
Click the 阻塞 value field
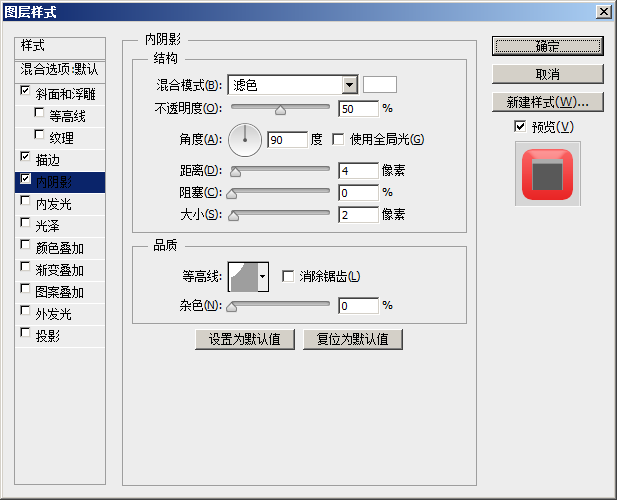tap(358, 193)
